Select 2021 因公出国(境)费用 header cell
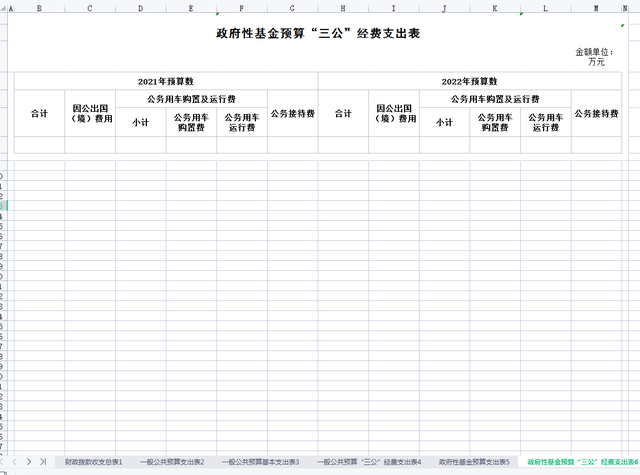 [x=90, y=113]
